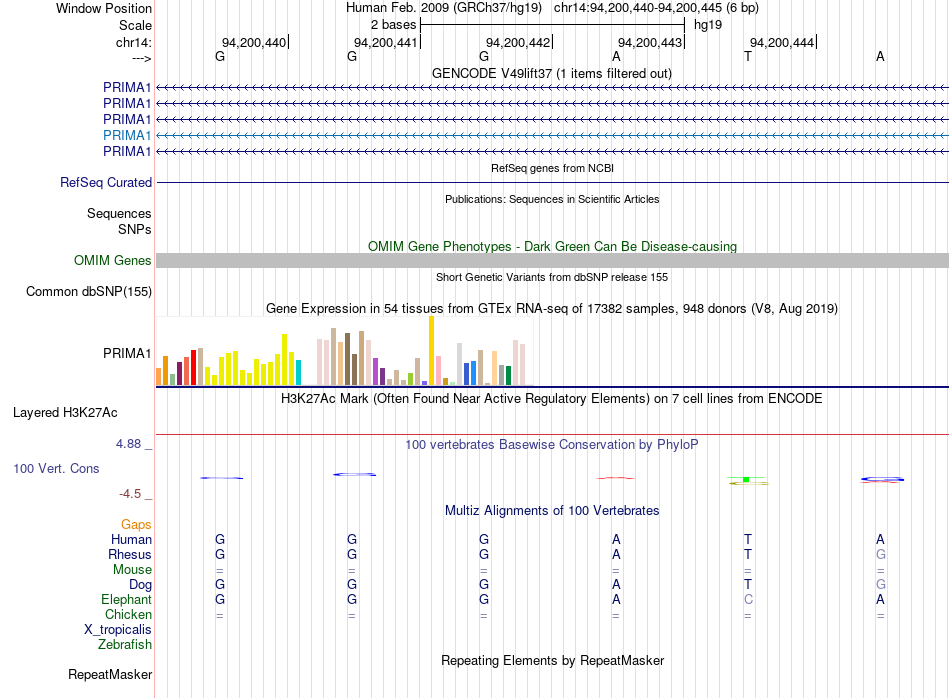
Task: Click the X_tropicalis alignment row label
Action: pos(118,630)
